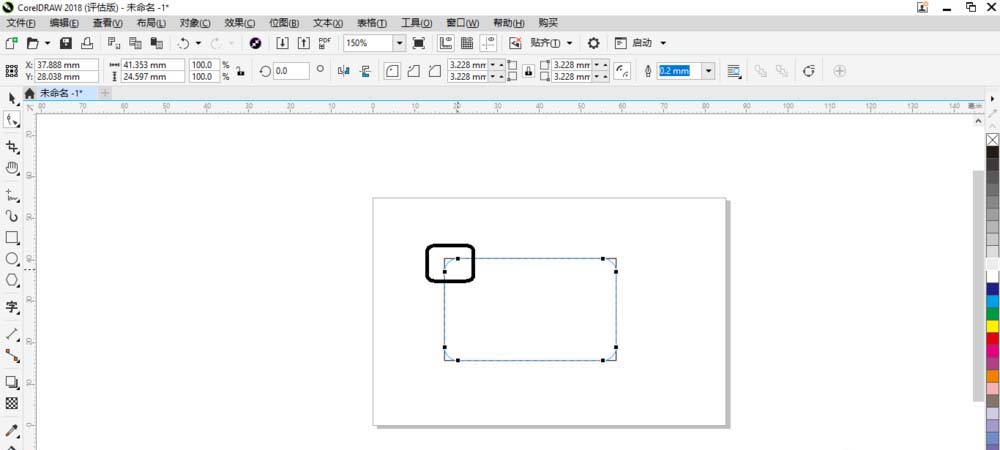Image resolution: width=1000 pixels, height=450 pixels.
Task: Click the Export icon
Action: [304, 43]
